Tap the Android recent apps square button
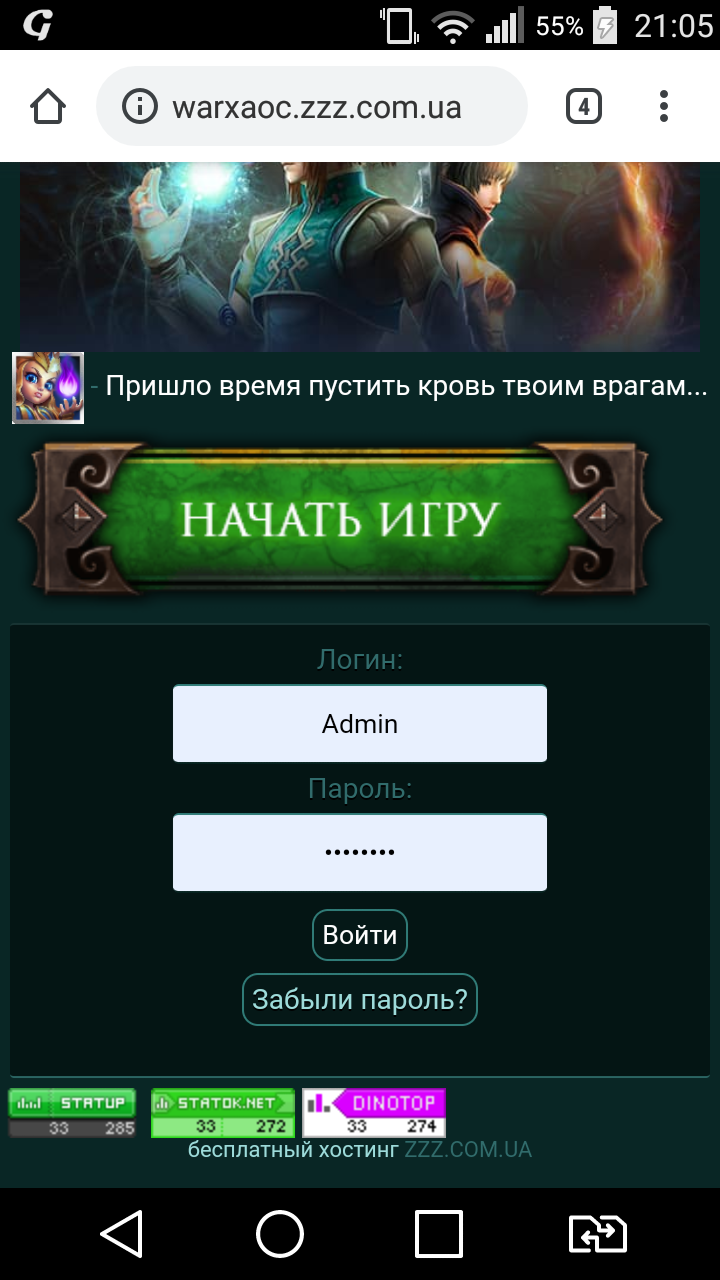 (x=439, y=1233)
